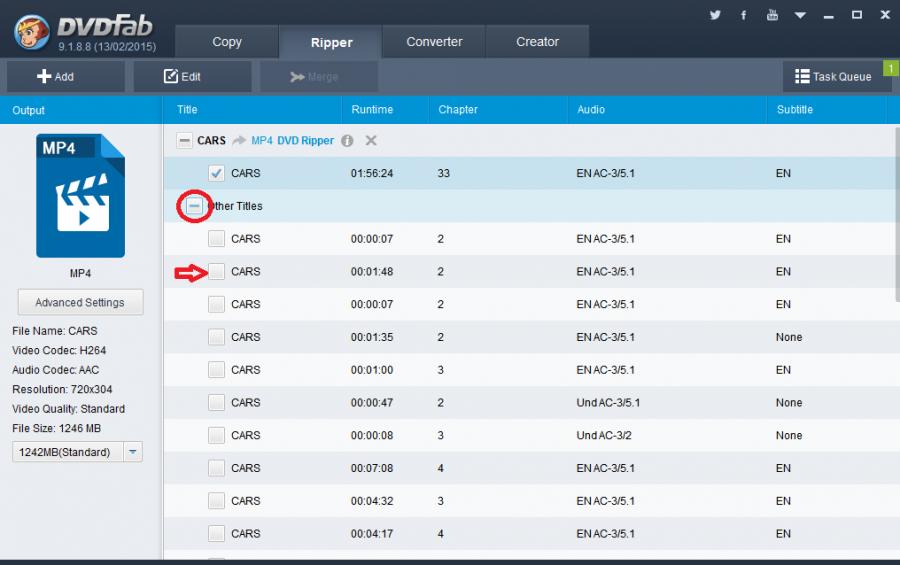
Task: Open Advanced Settings
Action: click(80, 302)
